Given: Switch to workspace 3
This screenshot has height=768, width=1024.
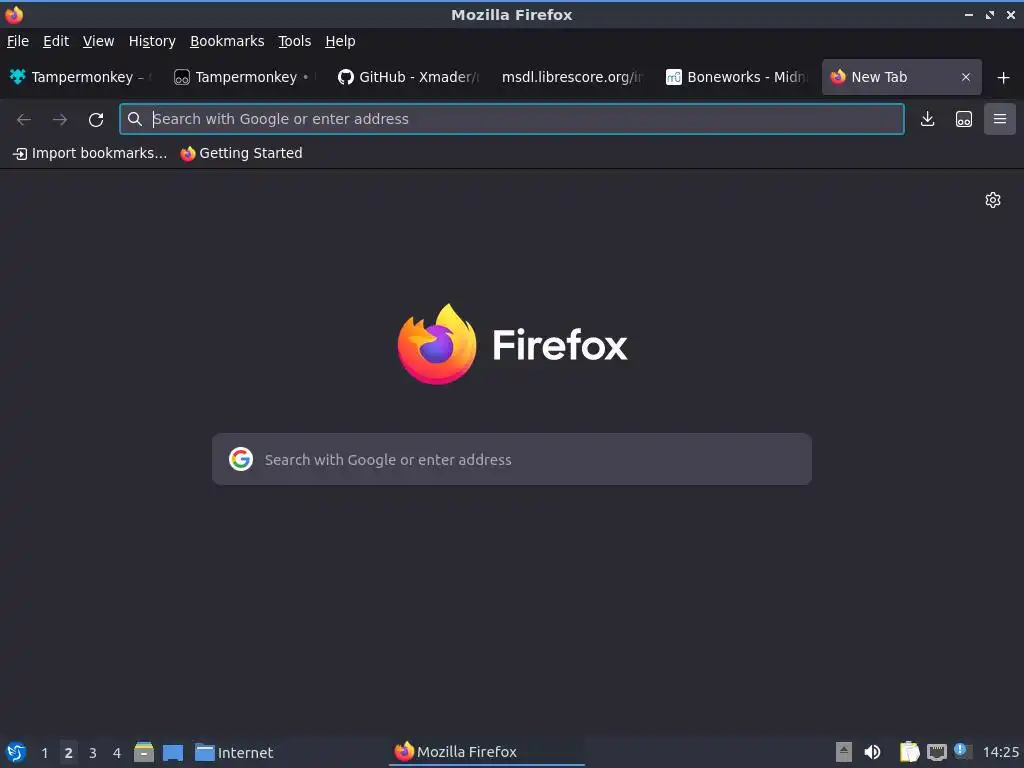Looking at the screenshot, I should (x=93, y=753).
